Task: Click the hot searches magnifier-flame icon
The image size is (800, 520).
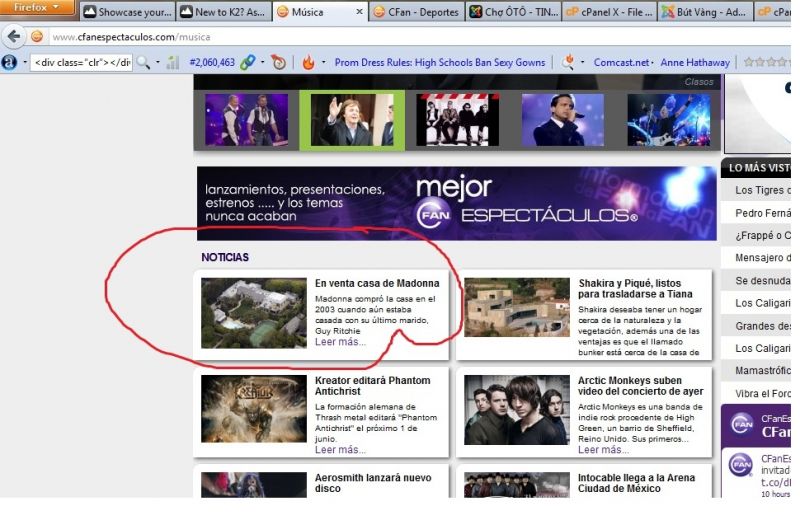Action: click(x=568, y=62)
